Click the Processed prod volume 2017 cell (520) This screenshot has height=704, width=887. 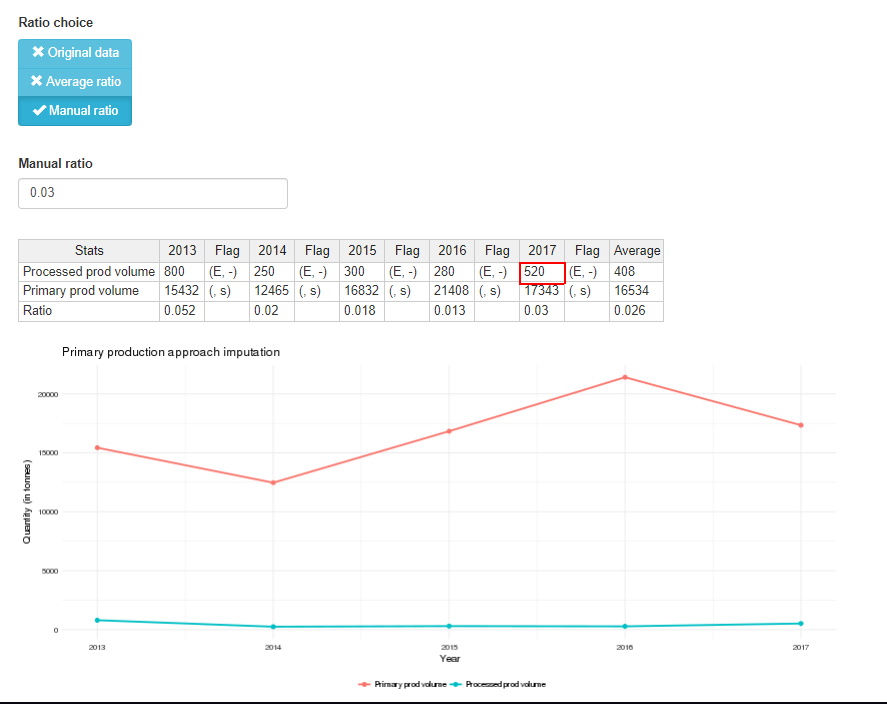[542, 272]
